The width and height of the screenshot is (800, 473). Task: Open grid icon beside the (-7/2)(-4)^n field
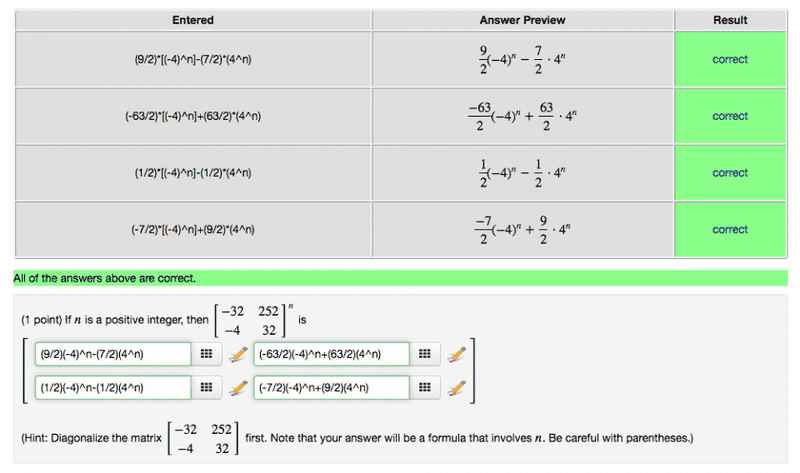424,388
